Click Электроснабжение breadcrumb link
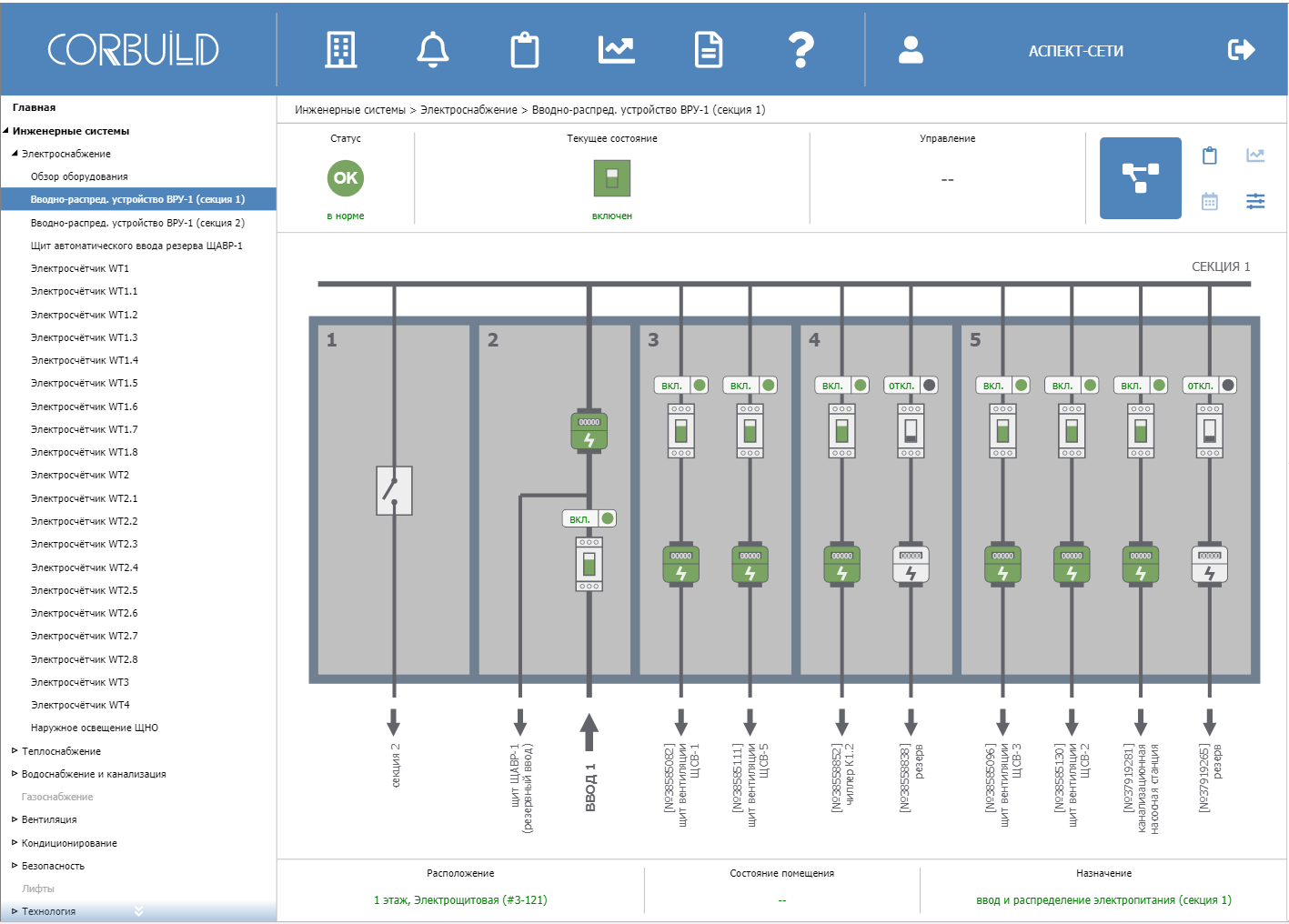Image resolution: width=1289 pixels, height=924 pixels. pos(468,110)
